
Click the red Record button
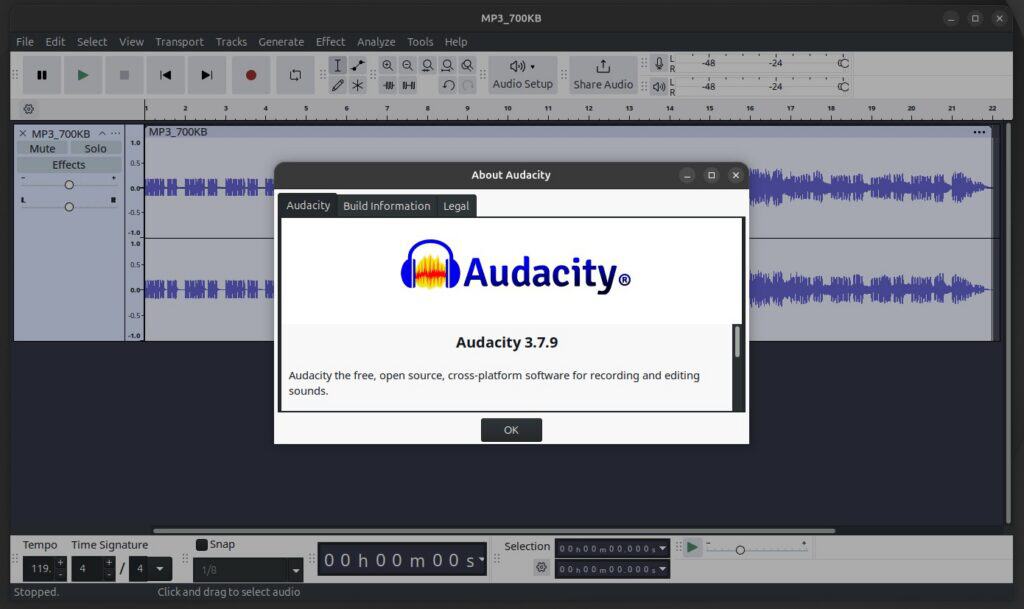click(251, 75)
